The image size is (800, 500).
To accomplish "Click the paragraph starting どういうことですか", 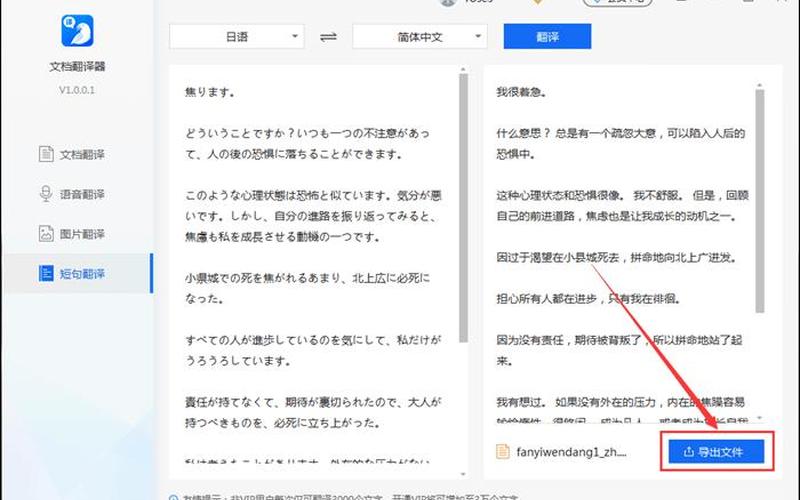I will [307, 144].
